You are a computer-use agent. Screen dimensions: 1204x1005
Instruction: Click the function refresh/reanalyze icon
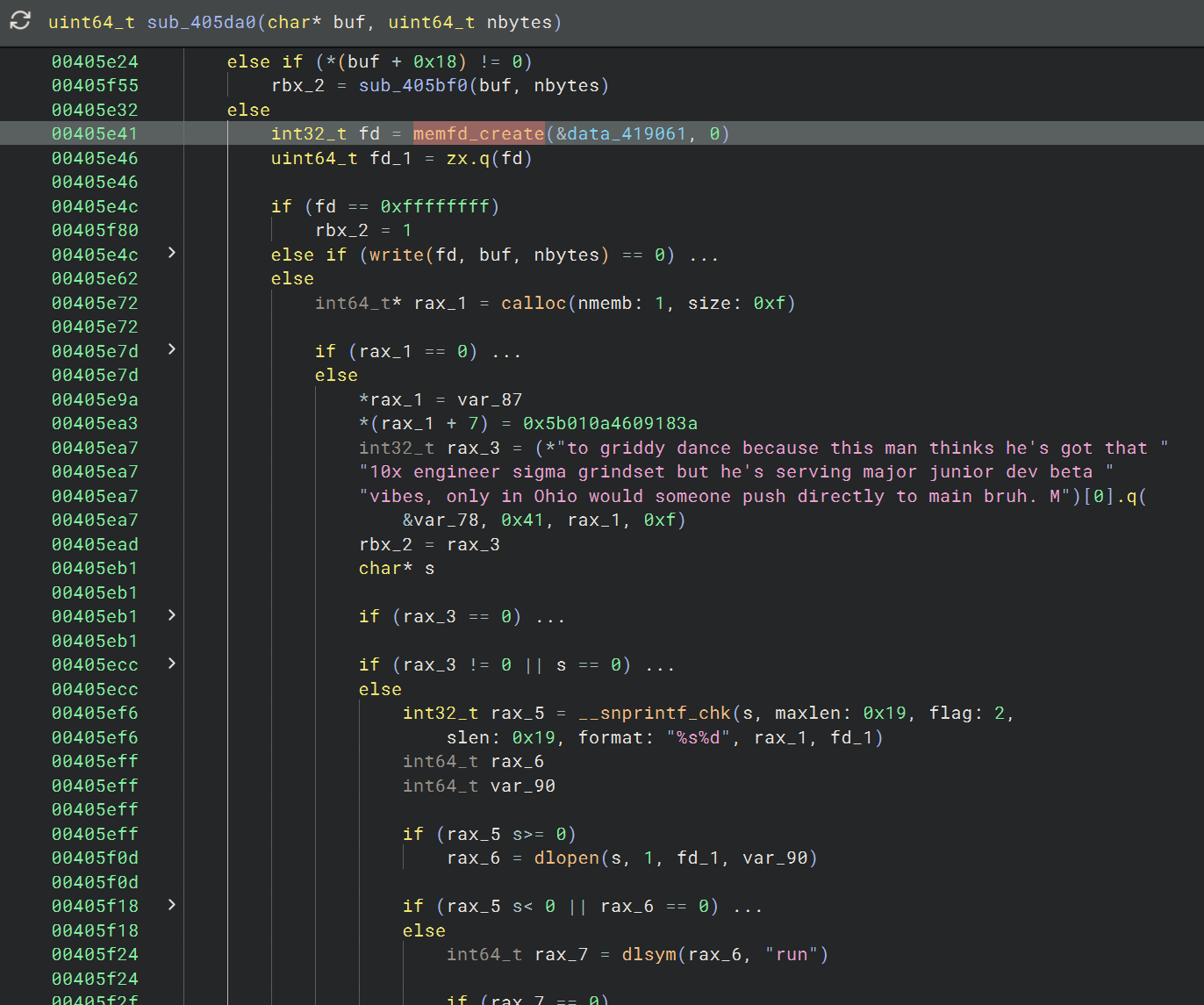pyautogui.click(x=18, y=22)
